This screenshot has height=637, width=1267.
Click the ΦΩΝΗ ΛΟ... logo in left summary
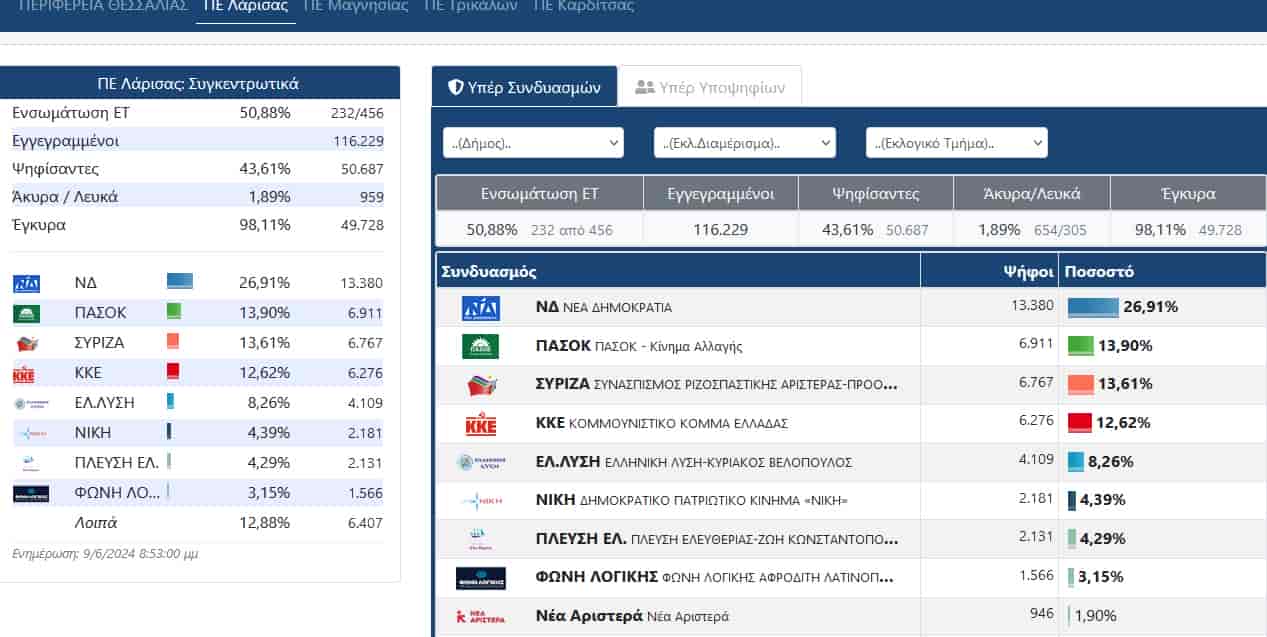31,494
